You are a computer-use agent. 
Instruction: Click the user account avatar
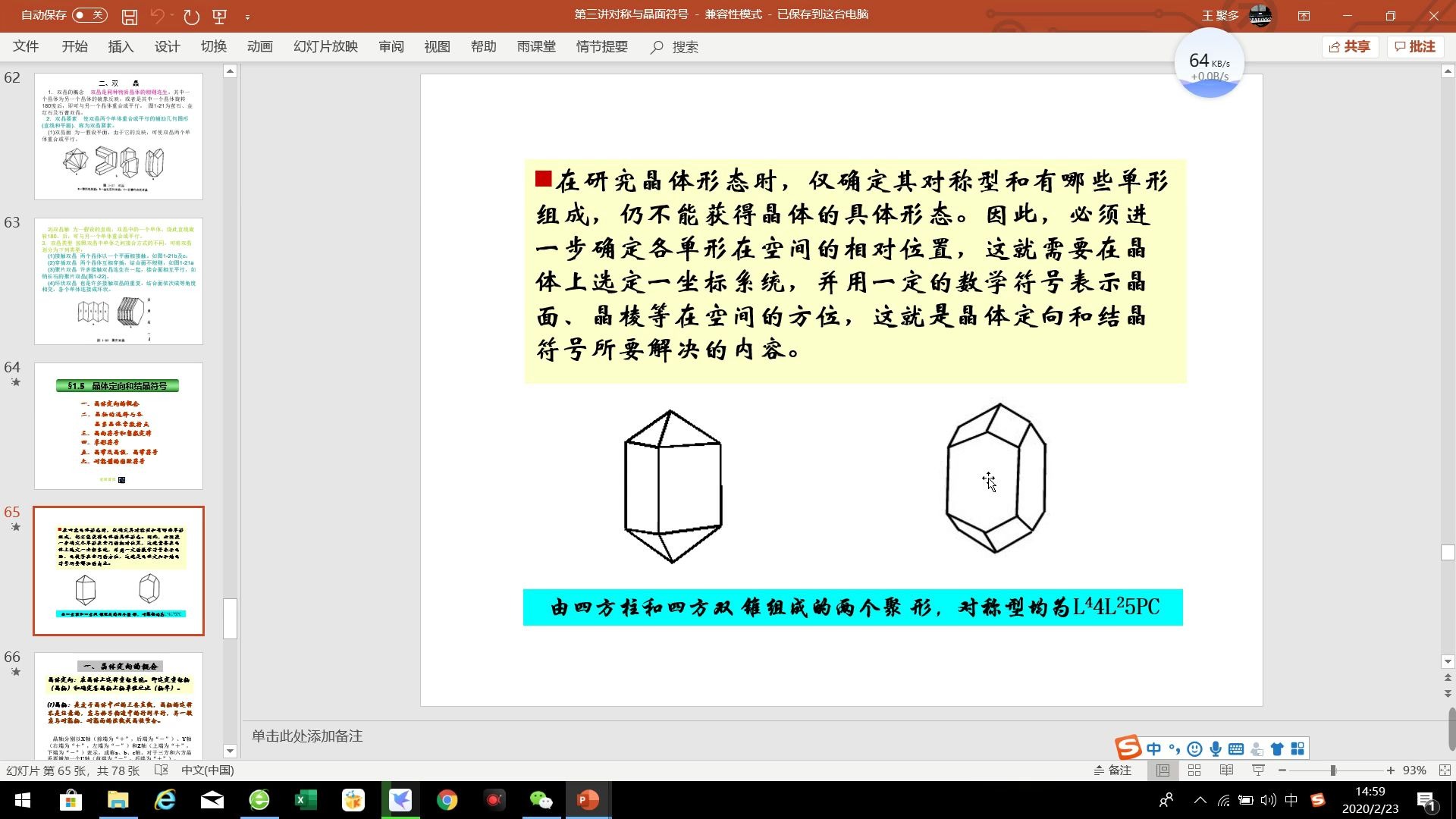(1260, 15)
